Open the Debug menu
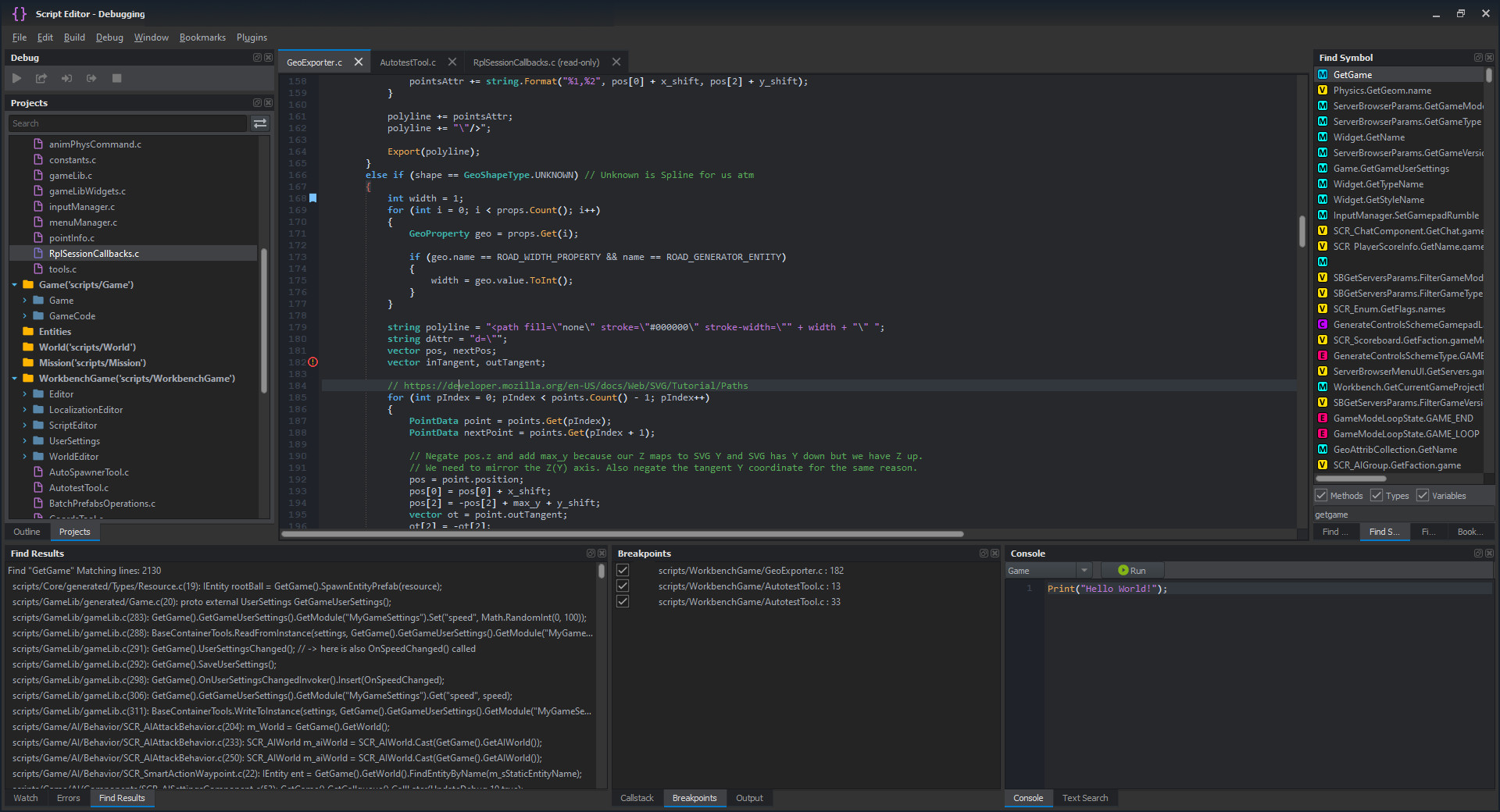This screenshot has height=812, width=1500. 109,37
